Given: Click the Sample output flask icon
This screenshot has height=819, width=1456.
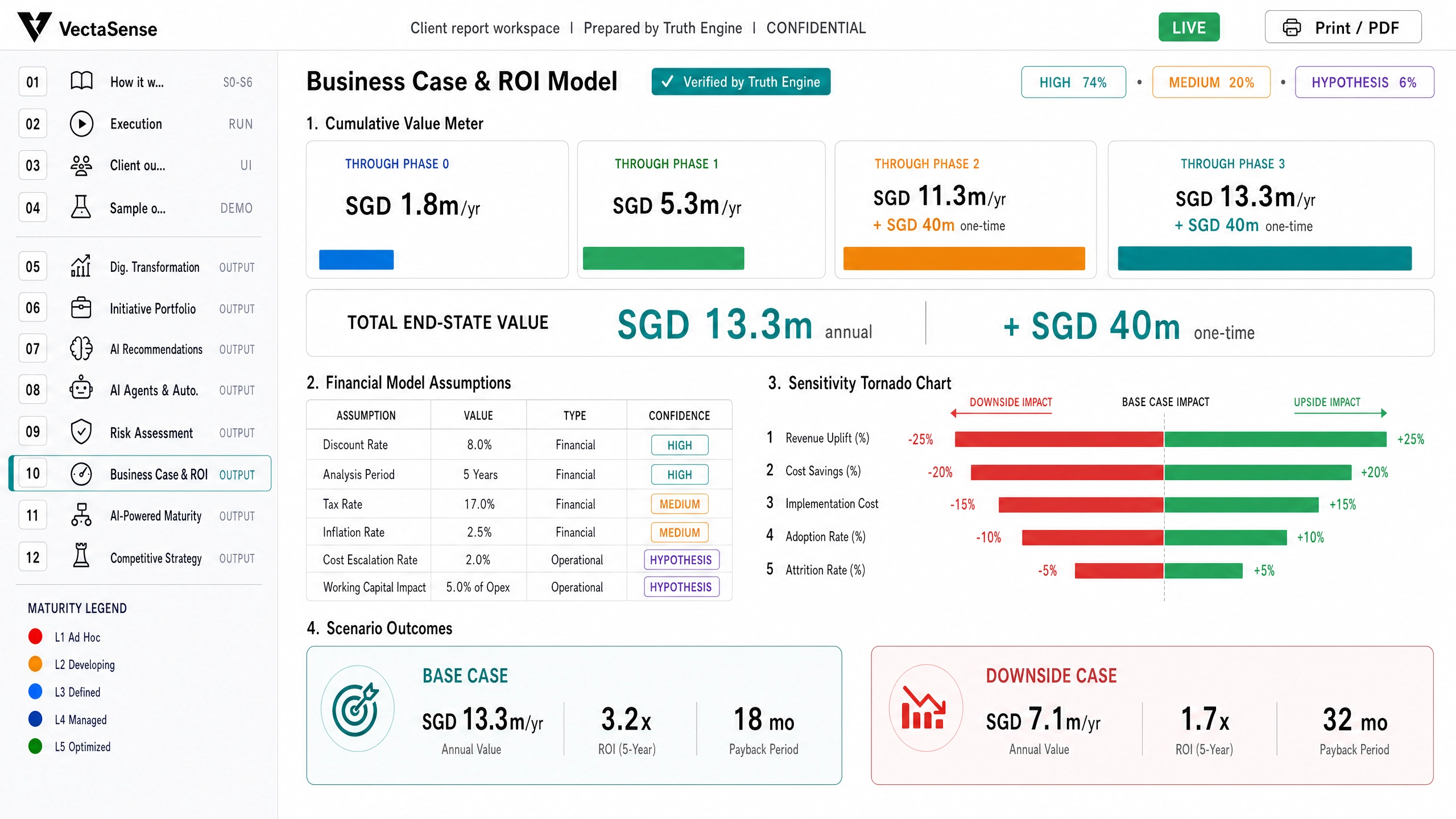Looking at the screenshot, I should [81, 207].
